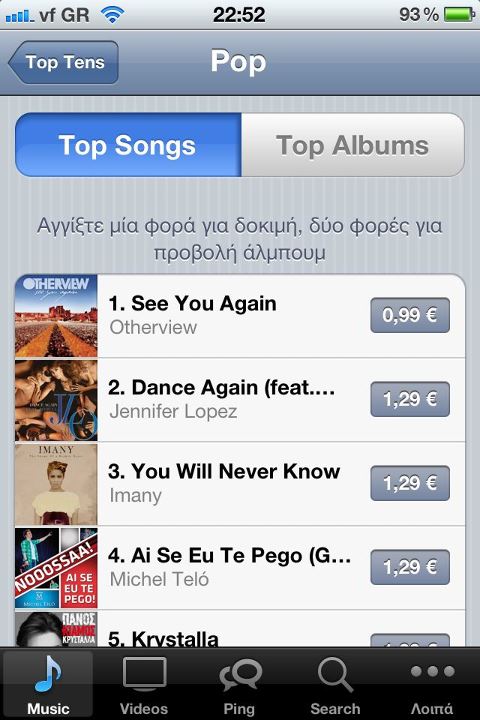Go back to Top Tens
Image resolution: width=480 pixels, height=720 pixels.
click(63, 62)
